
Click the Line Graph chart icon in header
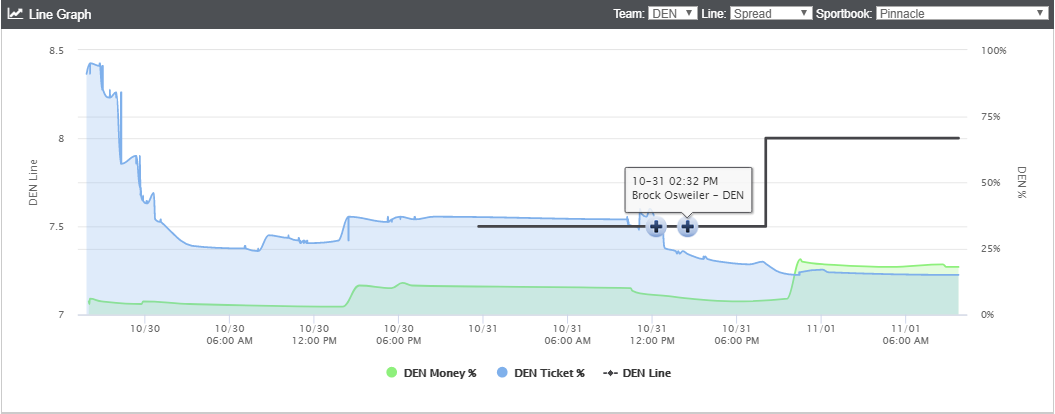tap(15, 13)
